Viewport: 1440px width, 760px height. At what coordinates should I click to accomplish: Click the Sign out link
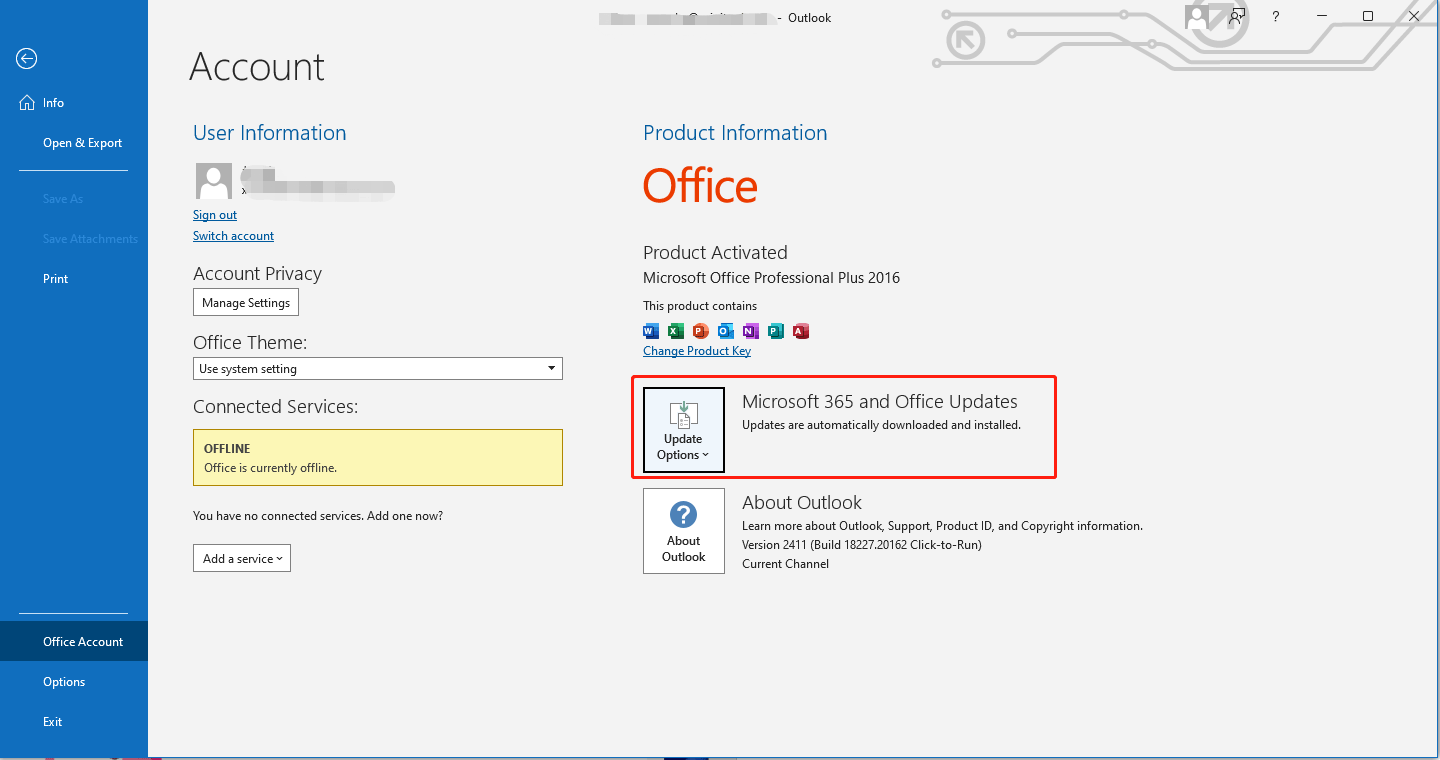point(215,215)
